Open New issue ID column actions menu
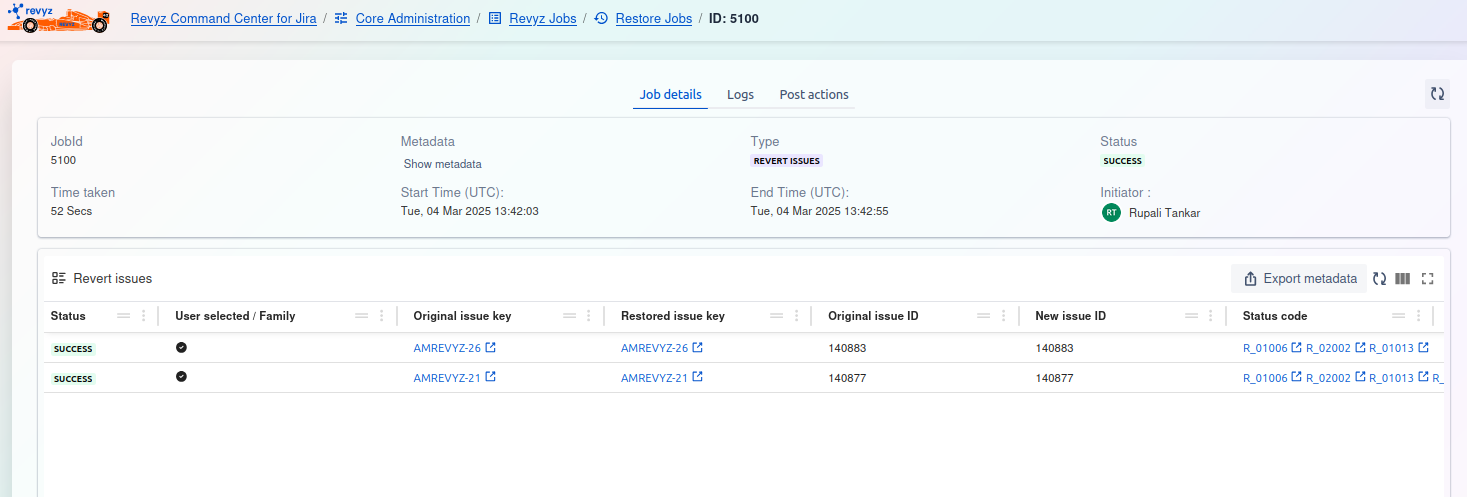This screenshot has height=497, width=1467. [1211, 316]
